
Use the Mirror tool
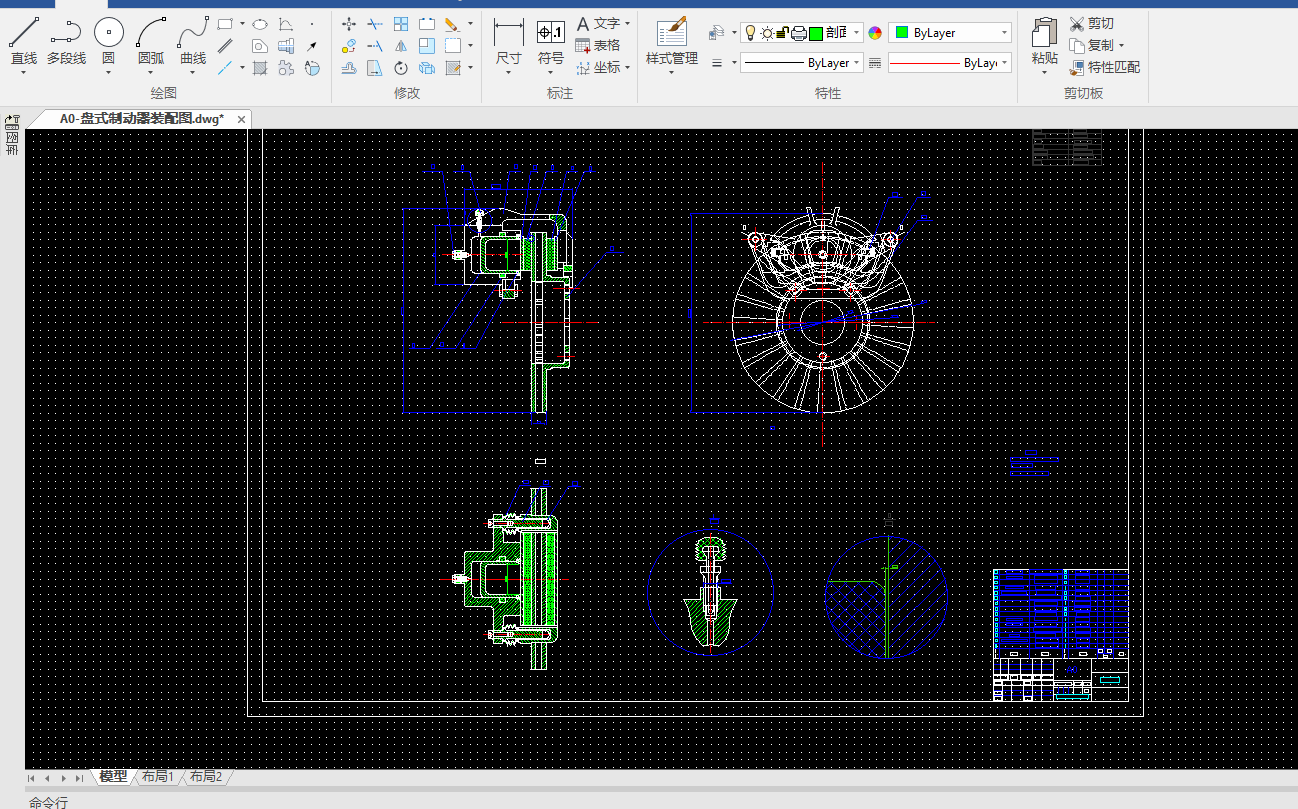tap(401, 46)
